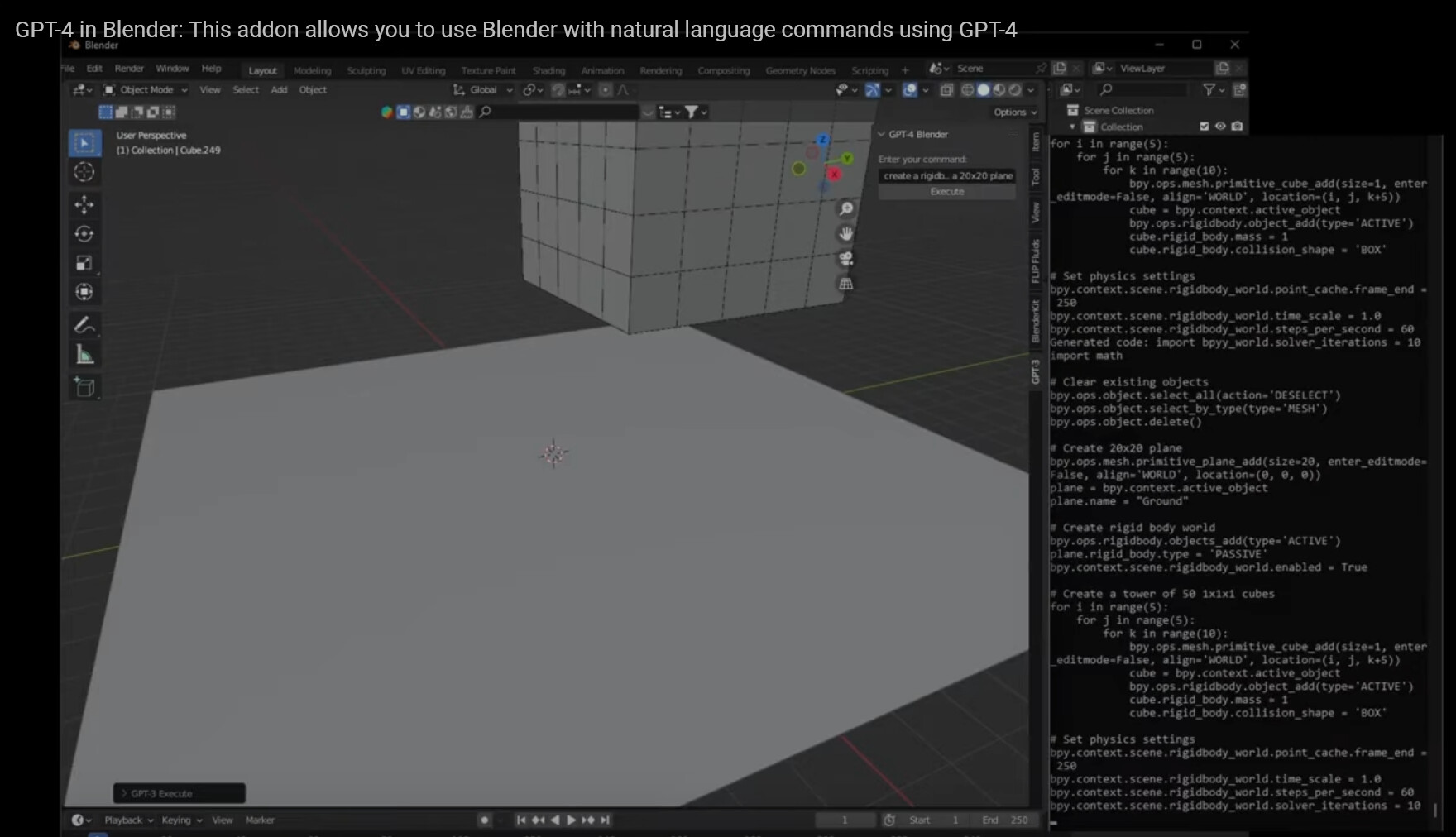1456x837 pixels.
Task: Activate the Annotate pencil tool
Action: coord(84,325)
